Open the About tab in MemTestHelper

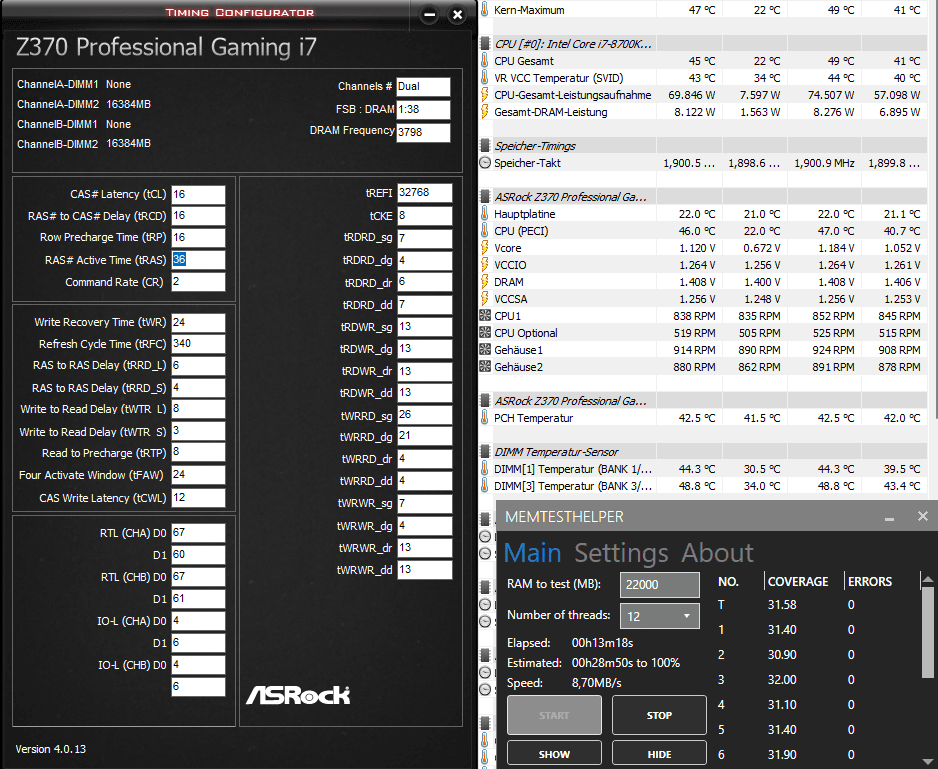718,552
